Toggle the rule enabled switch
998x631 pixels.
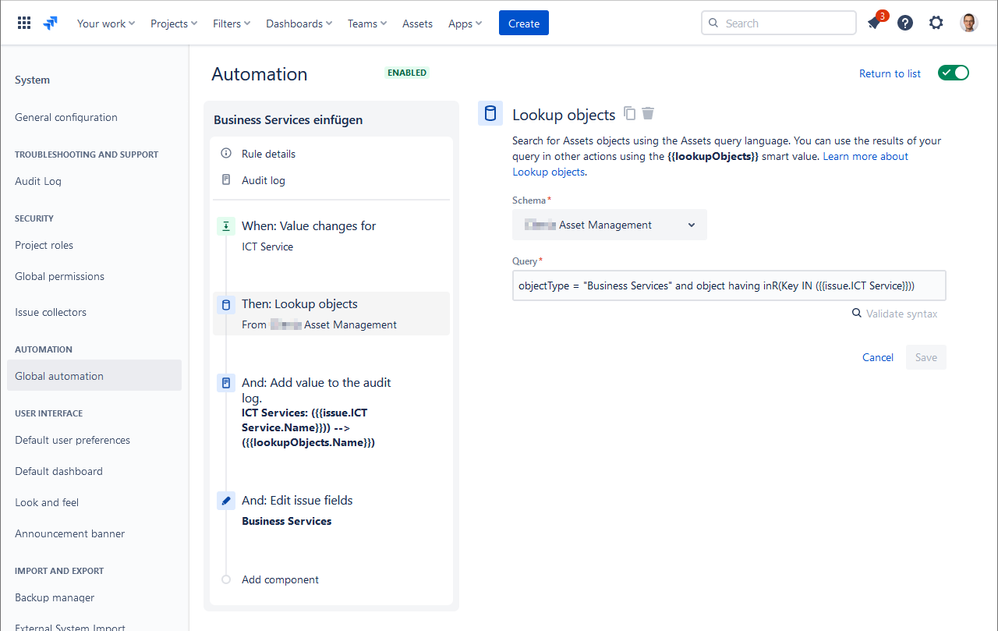(x=953, y=73)
